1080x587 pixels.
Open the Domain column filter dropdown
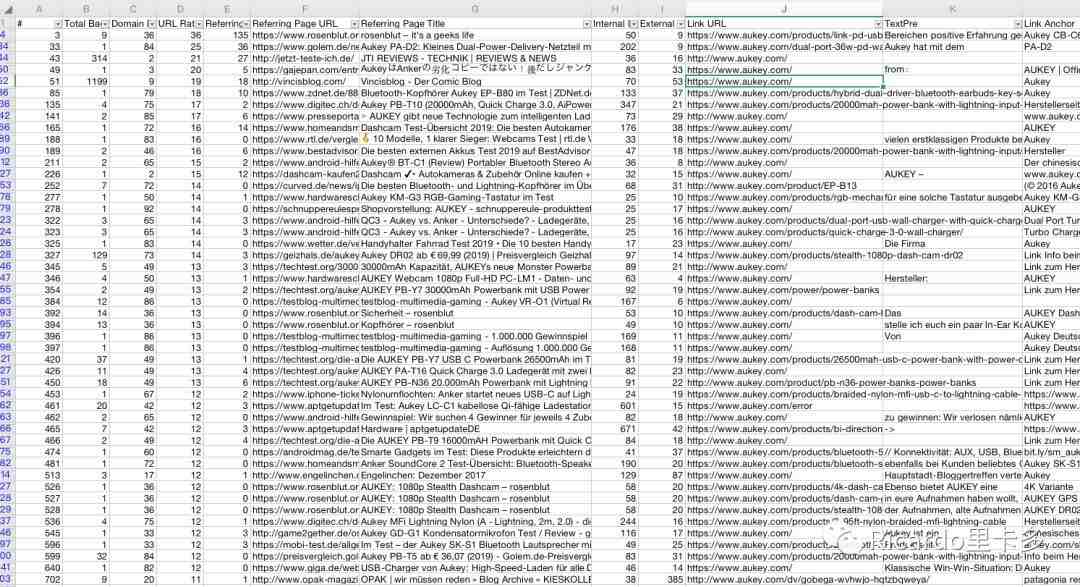pyautogui.click(x=150, y=24)
